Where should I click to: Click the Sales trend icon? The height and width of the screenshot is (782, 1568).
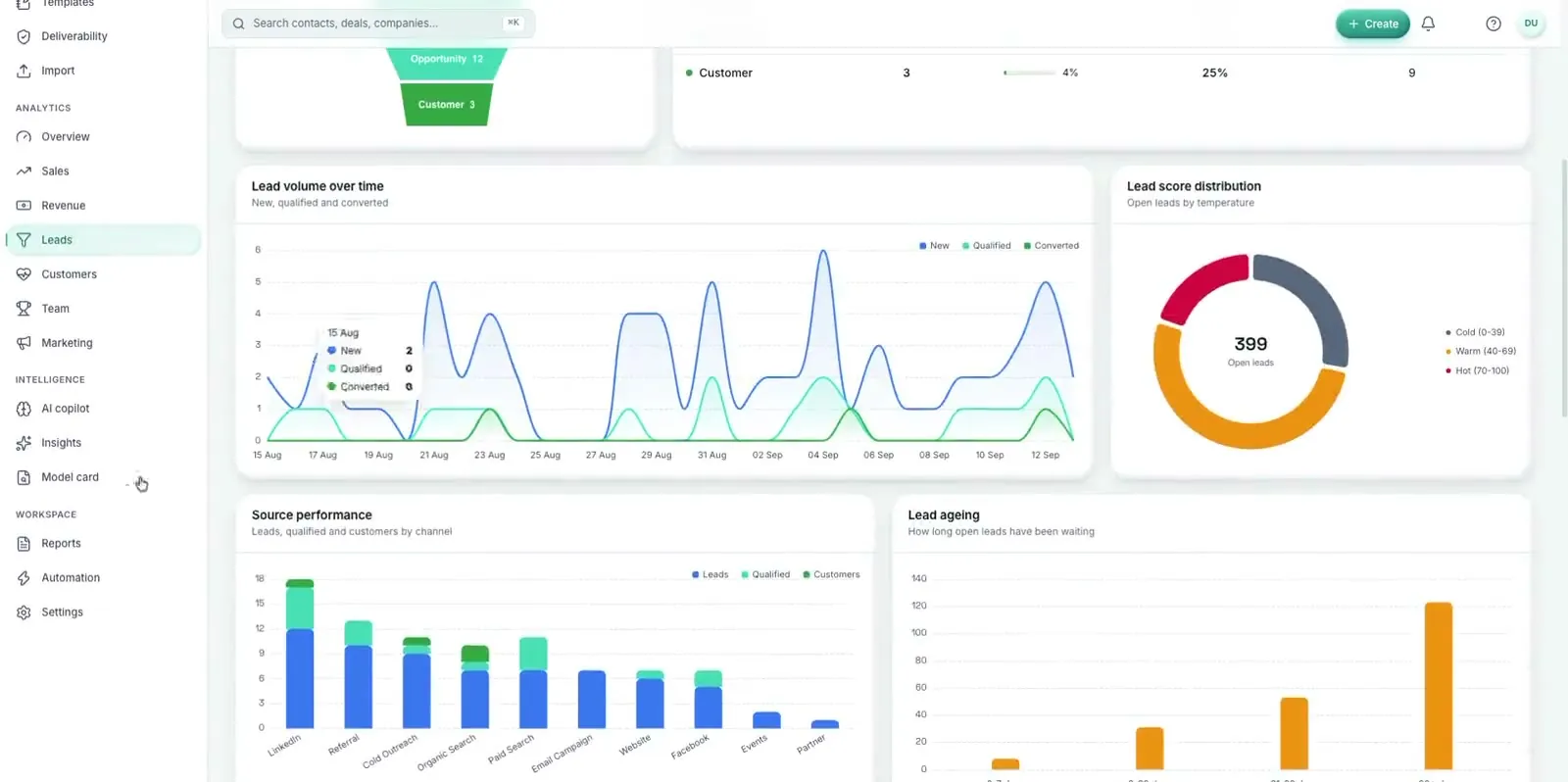[24, 171]
